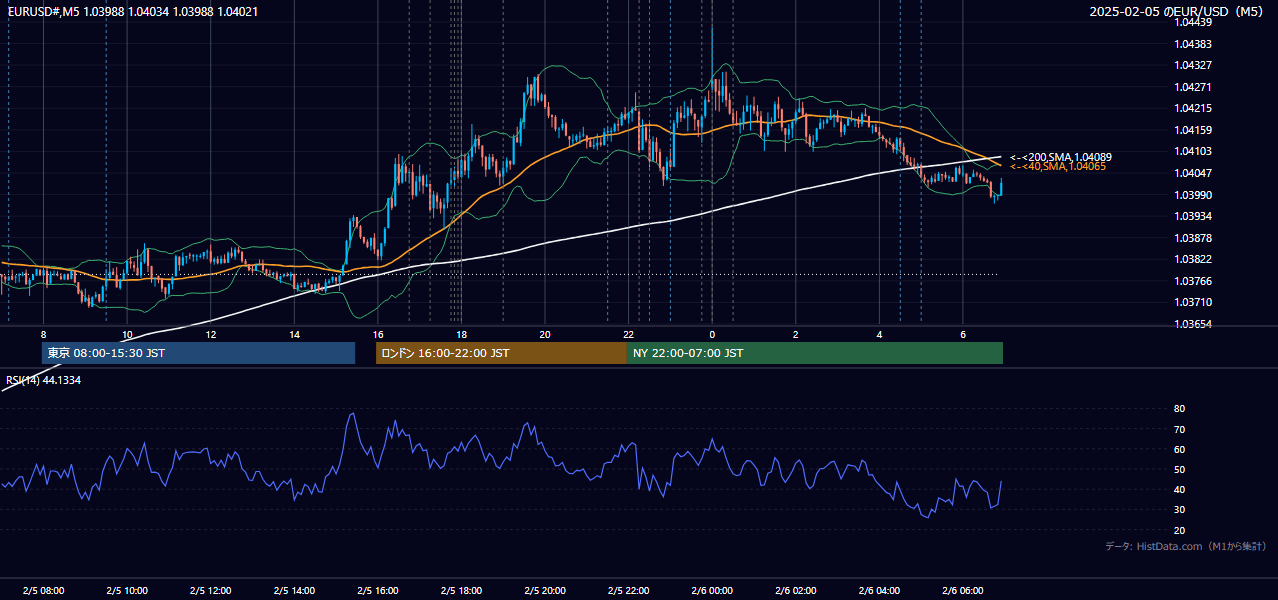Screen dimensions: 1278x600
Task: Click the RSI 50 level label
Action: [1179, 469]
